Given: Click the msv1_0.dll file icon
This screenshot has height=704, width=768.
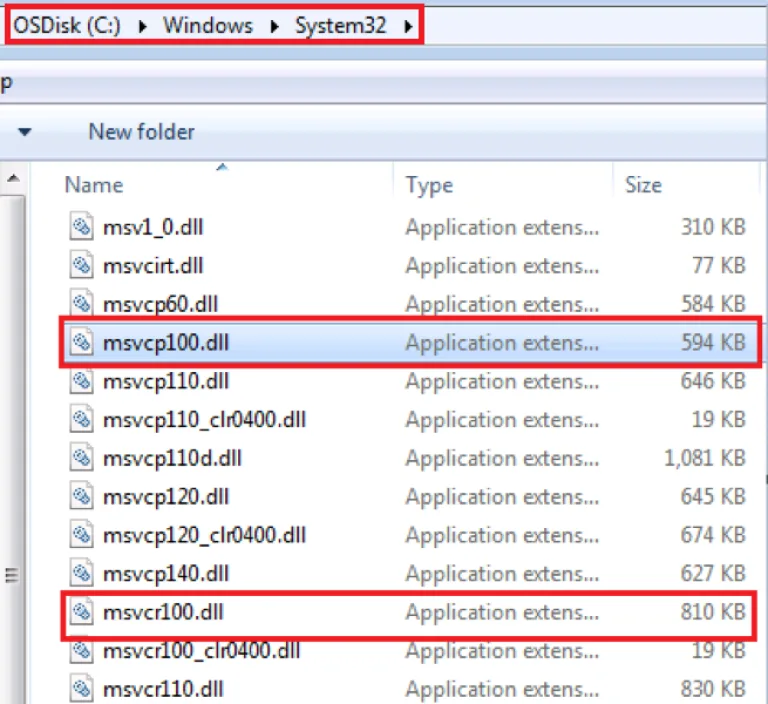Looking at the screenshot, I should (x=81, y=227).
